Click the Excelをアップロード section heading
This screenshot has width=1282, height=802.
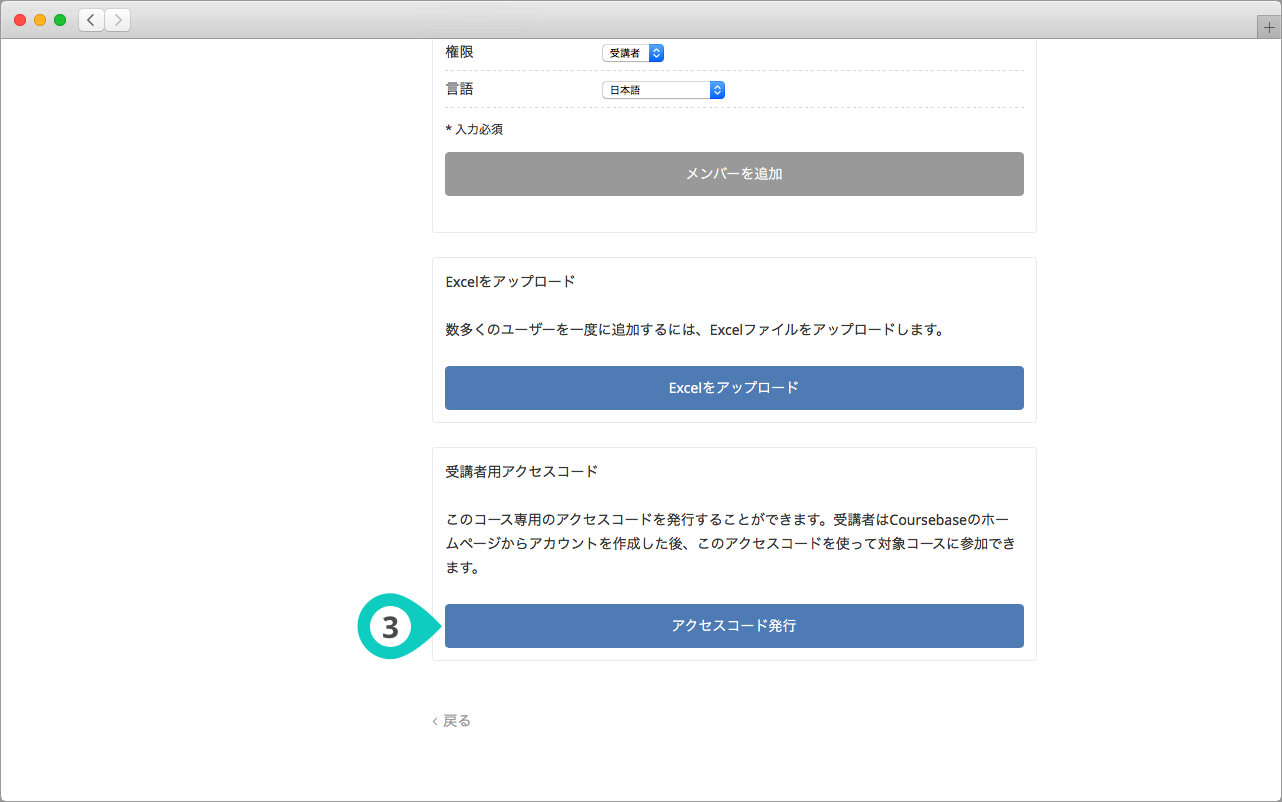pyautogui.click(x=510, y=282)
